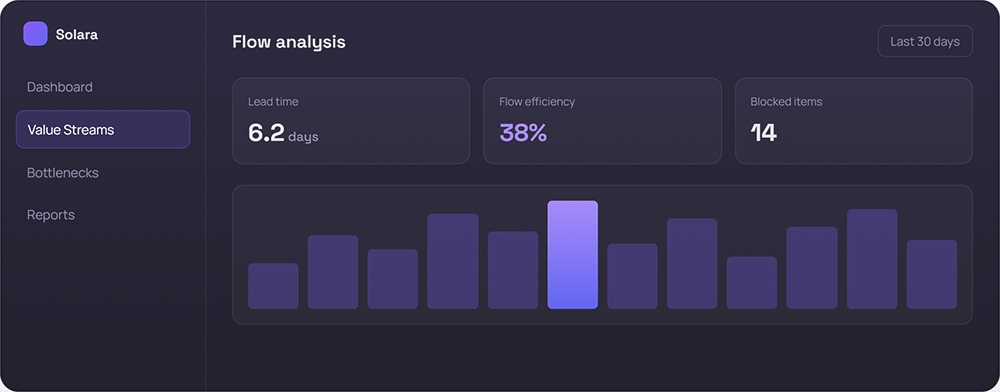1000x392 pixels.
Task: Select the Flow efficiency 38% card
Action: point(602,121)
